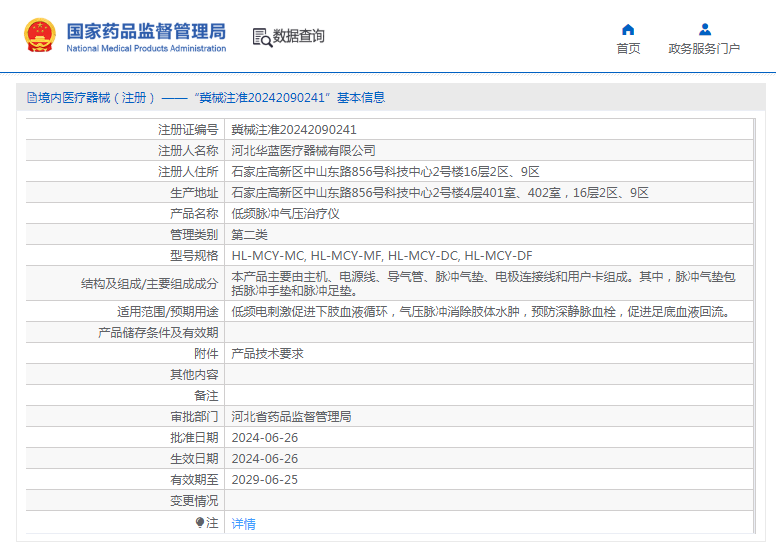Click the 有效期至 label
Image resolution: width=776 pixels, height=544 pixels.
194,480
